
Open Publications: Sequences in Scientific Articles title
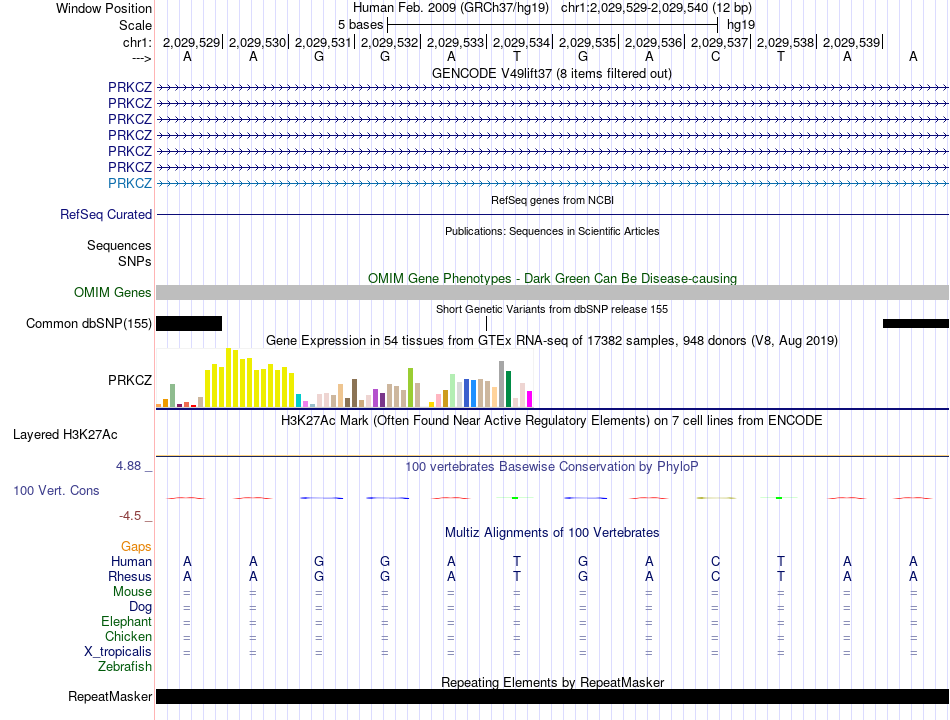(552, 231)
